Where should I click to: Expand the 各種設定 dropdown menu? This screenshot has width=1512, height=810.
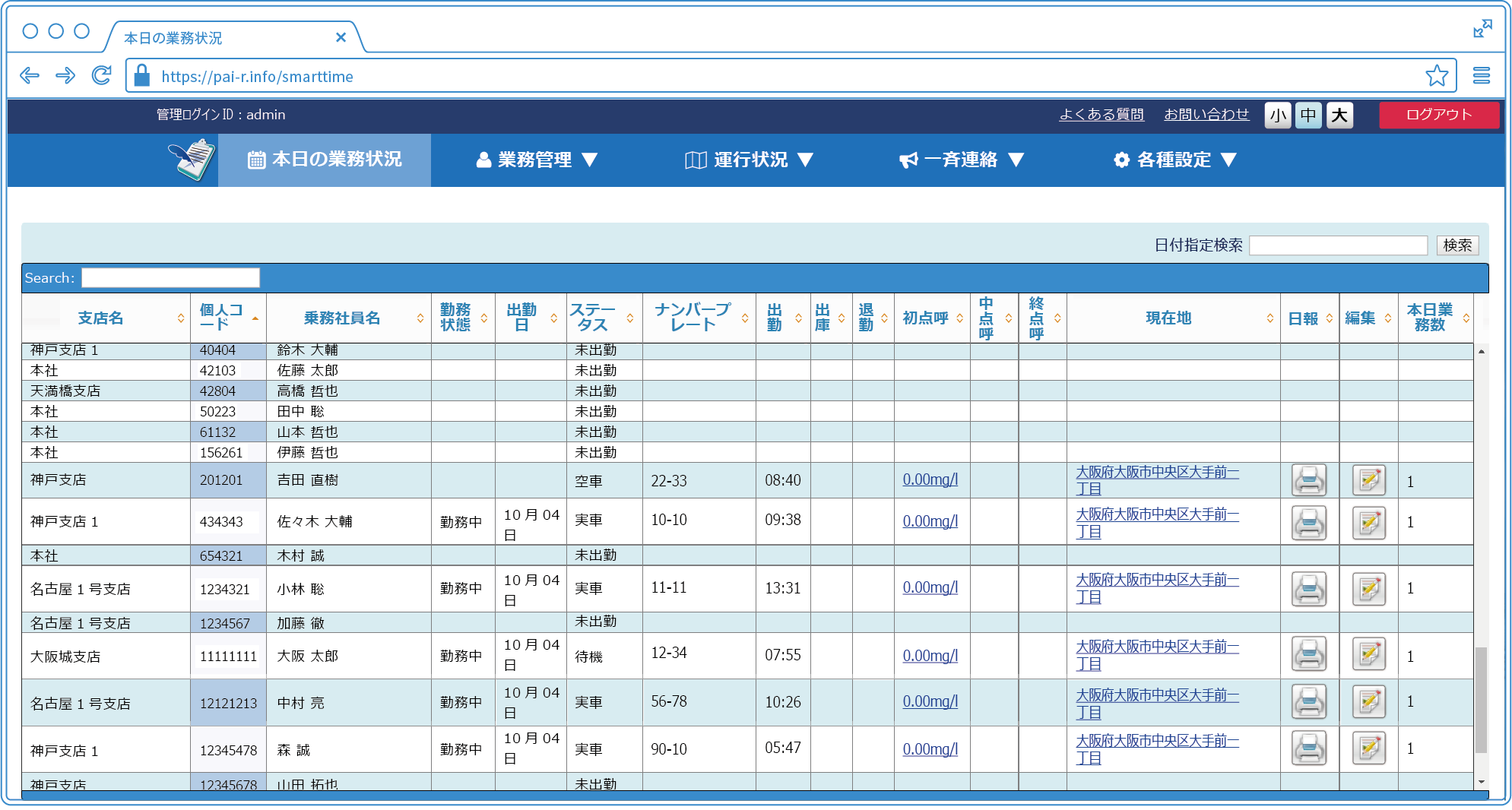(1175, 160)
